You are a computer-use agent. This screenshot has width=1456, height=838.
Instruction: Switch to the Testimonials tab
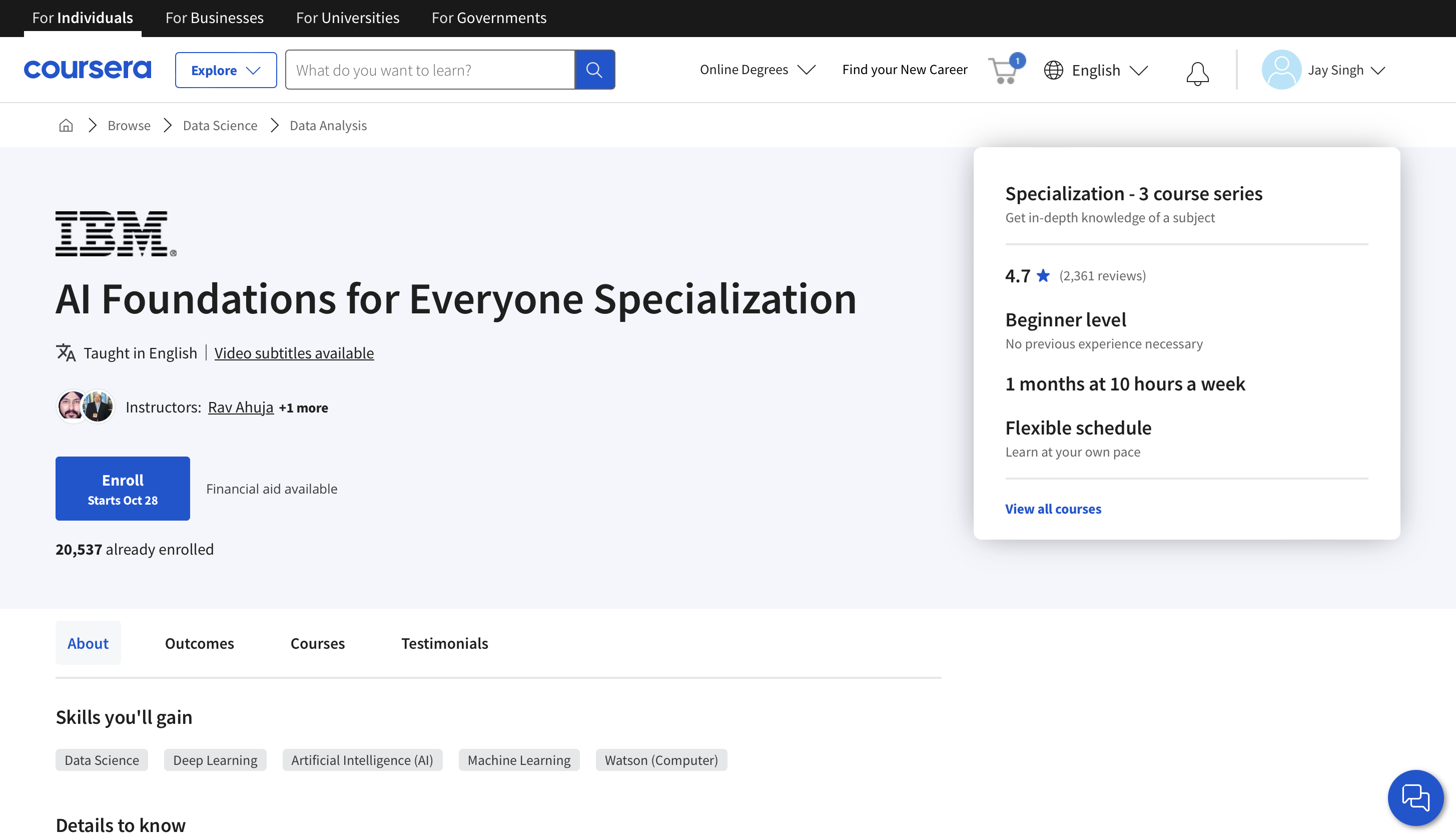click(x=444, y=642)
